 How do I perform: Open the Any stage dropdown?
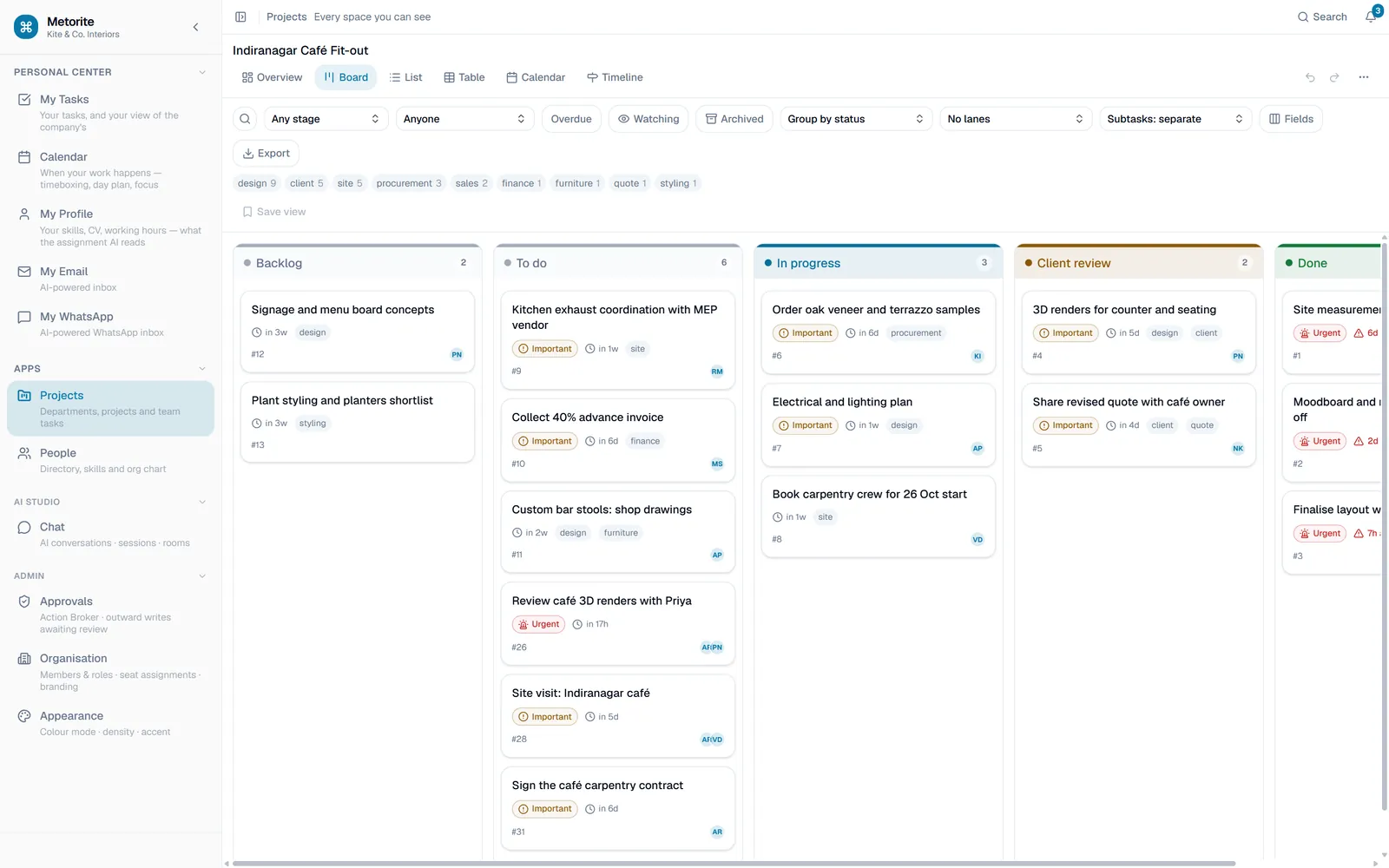(x=326, y=119)
